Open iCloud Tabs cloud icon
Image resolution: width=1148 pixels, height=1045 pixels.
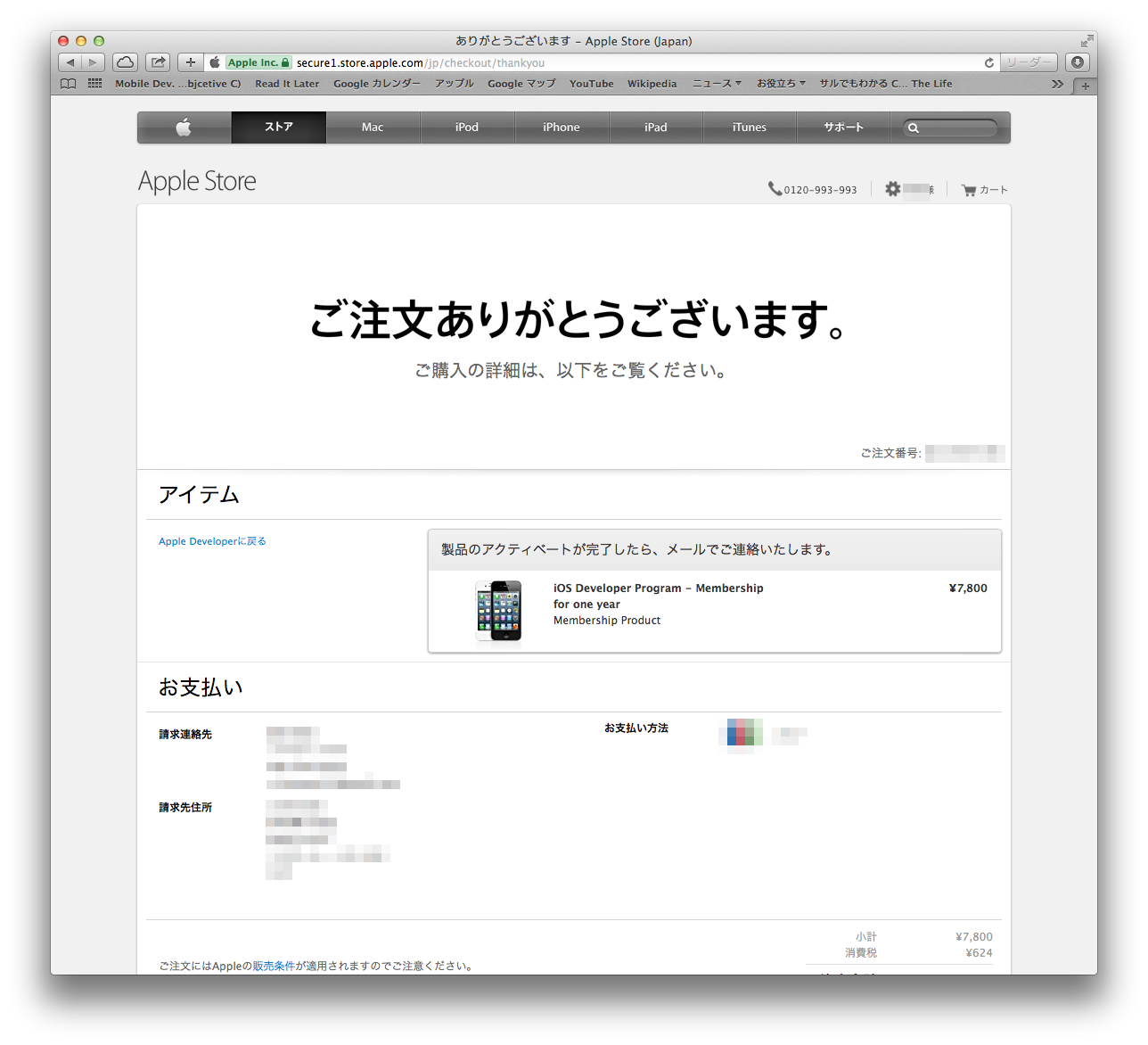point(126,62)
